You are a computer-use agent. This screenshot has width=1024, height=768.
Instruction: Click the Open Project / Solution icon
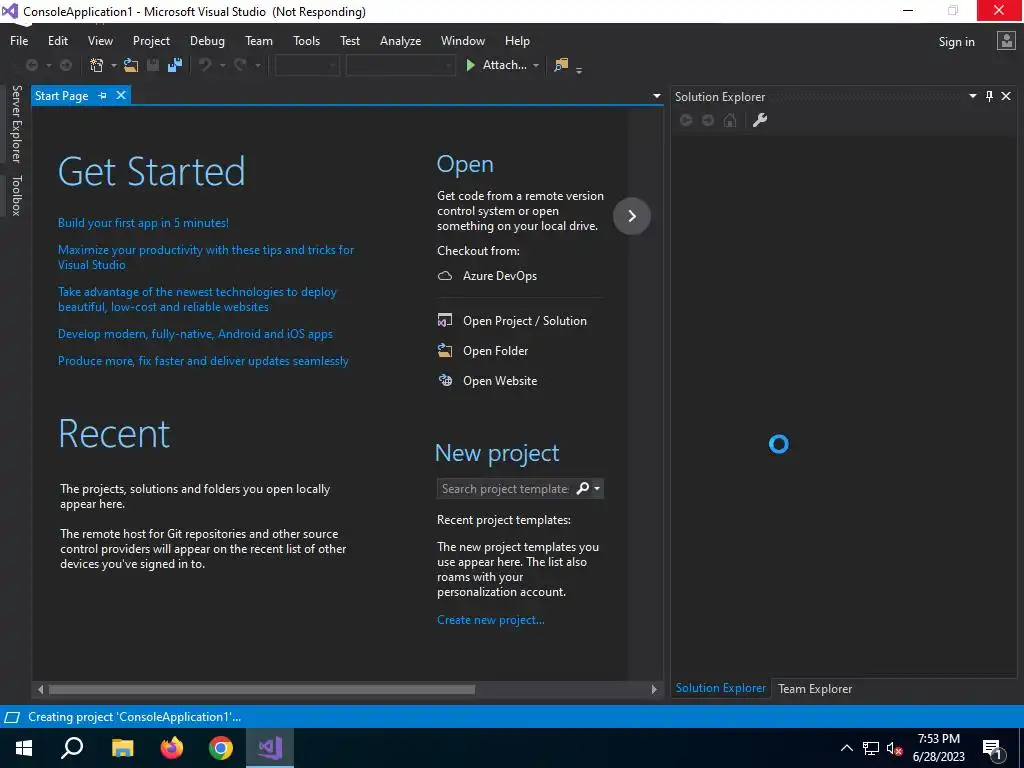pos(445,321)
